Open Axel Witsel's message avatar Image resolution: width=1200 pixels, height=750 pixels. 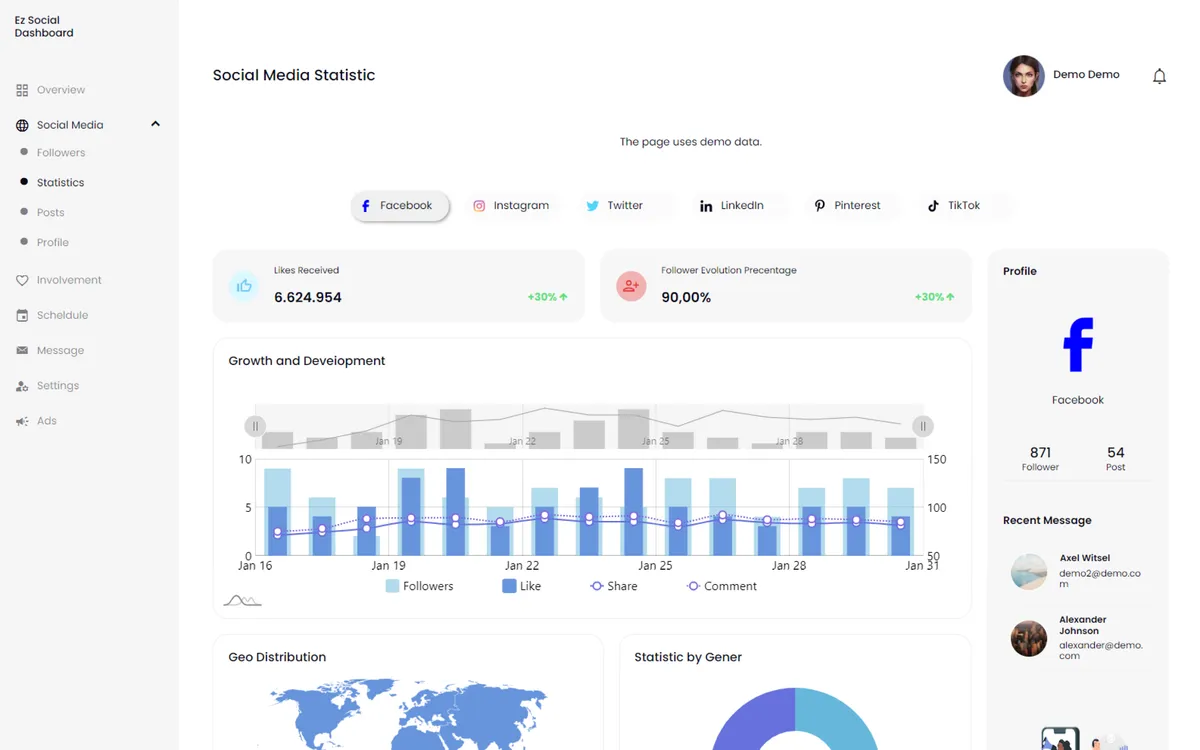(x=1029, y=572)
